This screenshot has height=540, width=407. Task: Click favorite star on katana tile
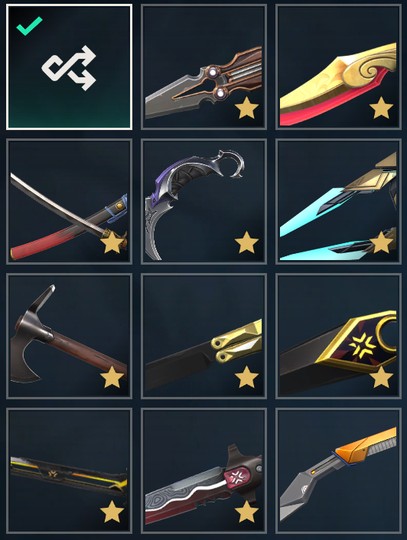pos(112,242)
